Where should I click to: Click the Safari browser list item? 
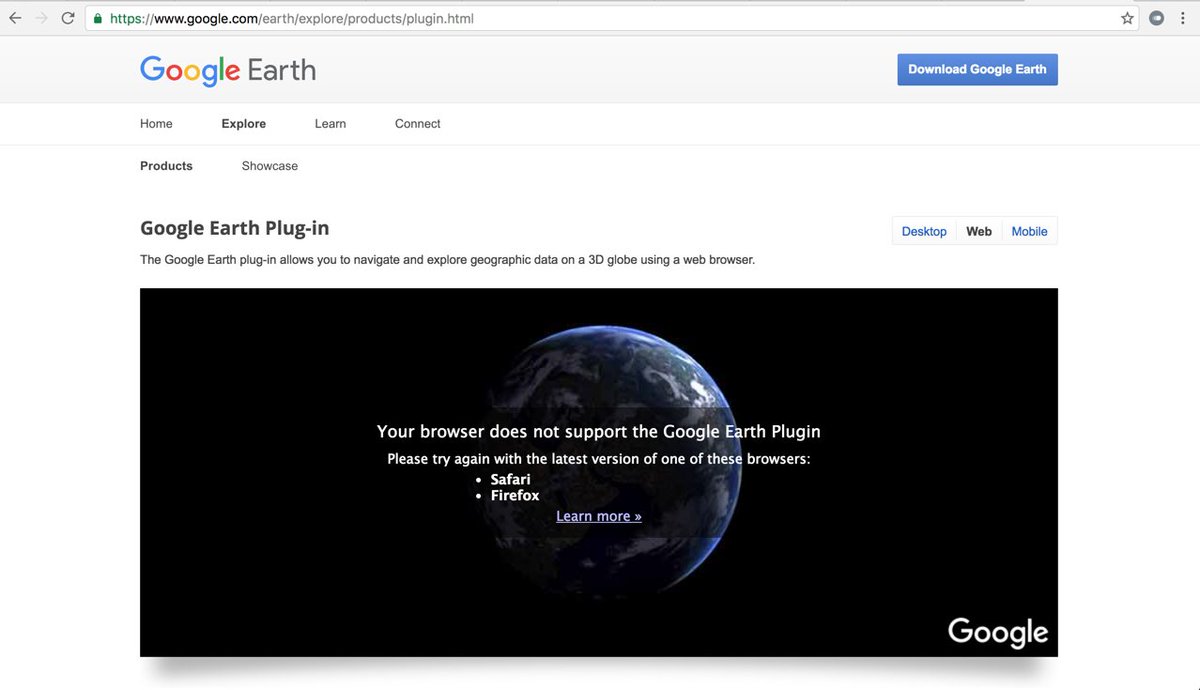point(510,479)
